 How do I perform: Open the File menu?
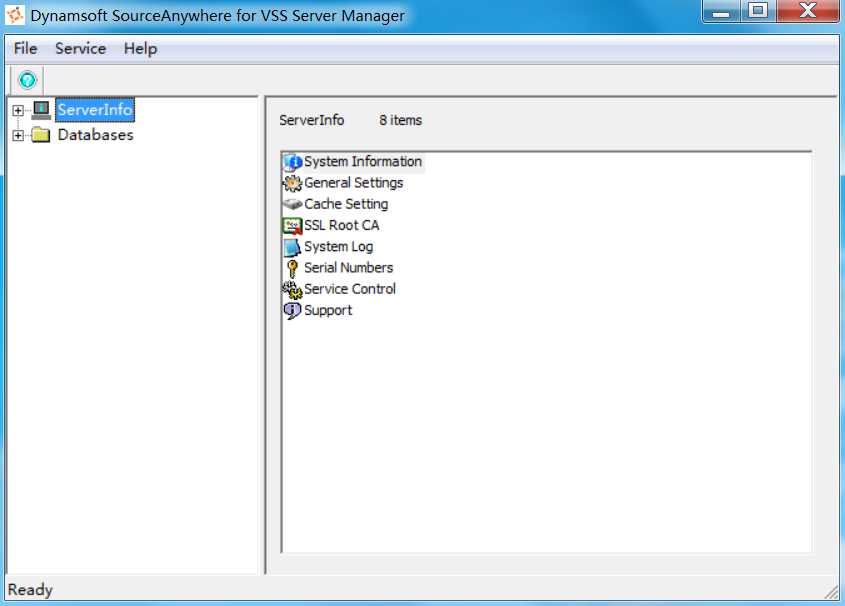[25, 48]
